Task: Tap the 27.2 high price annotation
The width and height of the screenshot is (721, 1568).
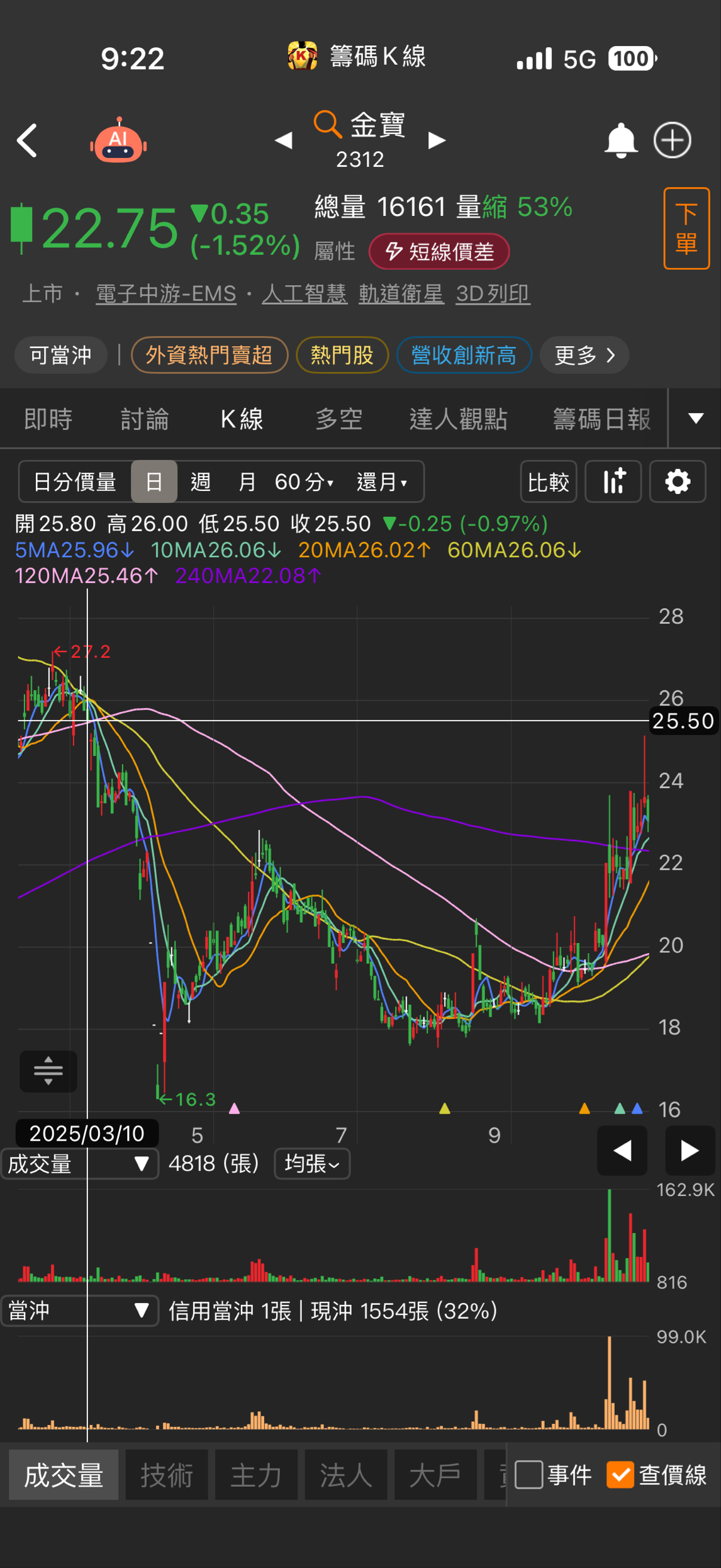Action: click(x=82, y=651)
